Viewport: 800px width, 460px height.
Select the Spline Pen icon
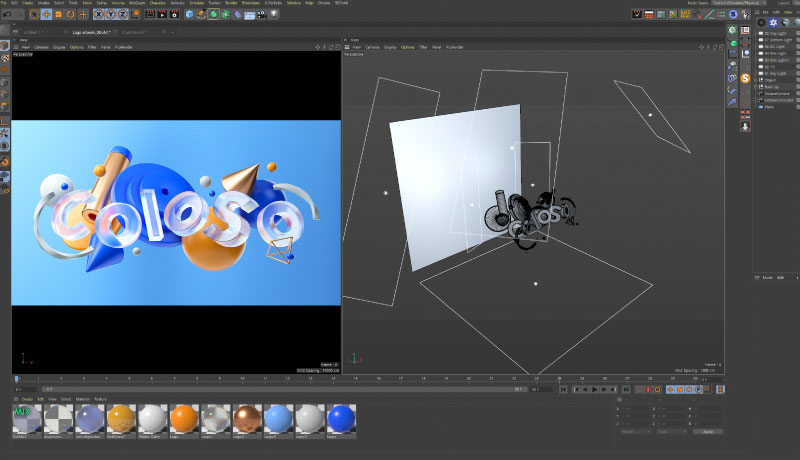pyautogui.click(x=202, y=14)
